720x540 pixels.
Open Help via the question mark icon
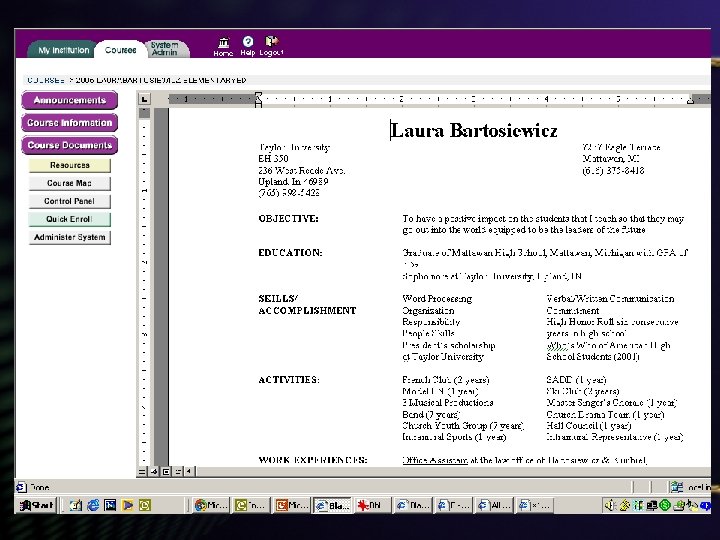247,42
